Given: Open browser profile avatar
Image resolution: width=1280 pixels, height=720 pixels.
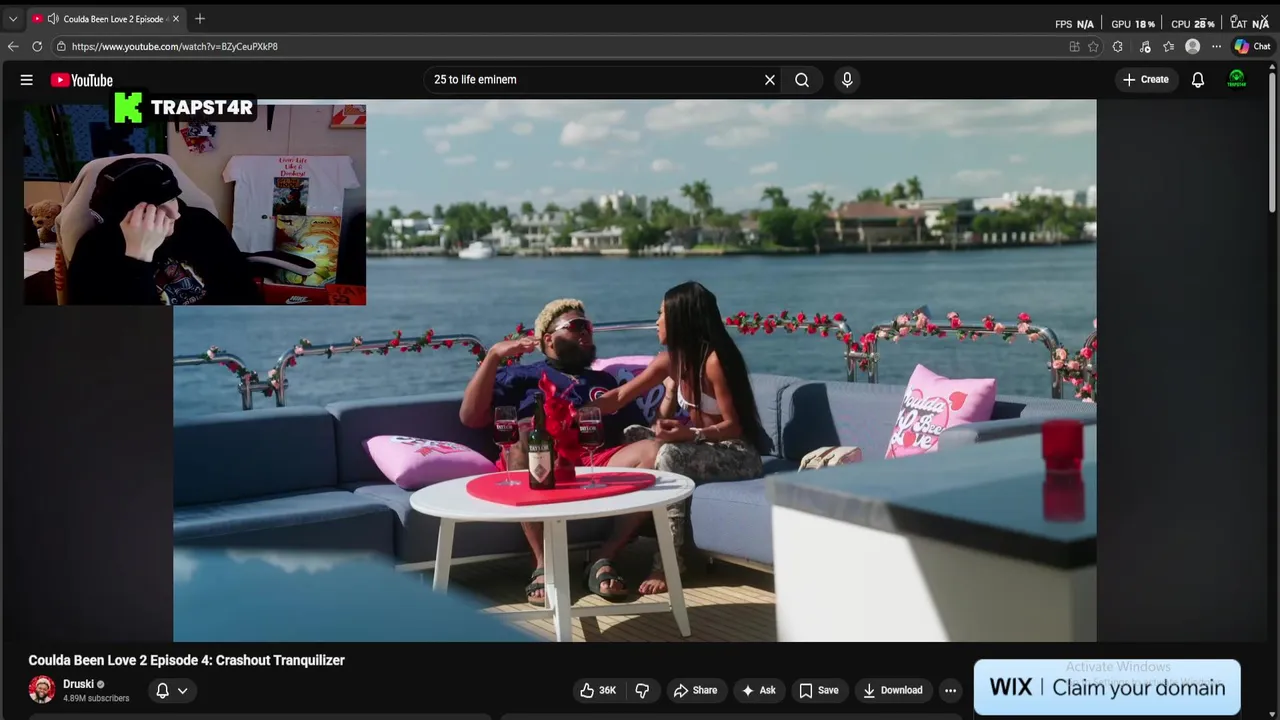Looking at the screenshot, I should (1192, 46).
